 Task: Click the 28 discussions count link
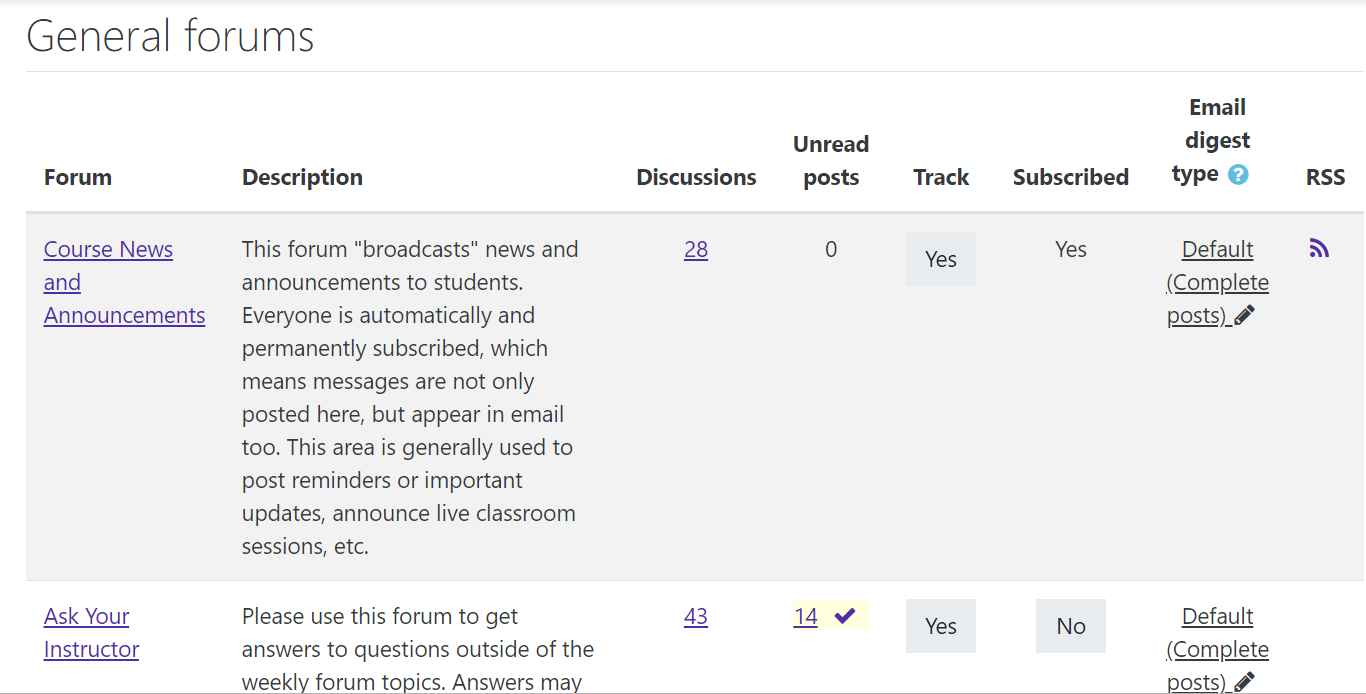coord(696,249)
